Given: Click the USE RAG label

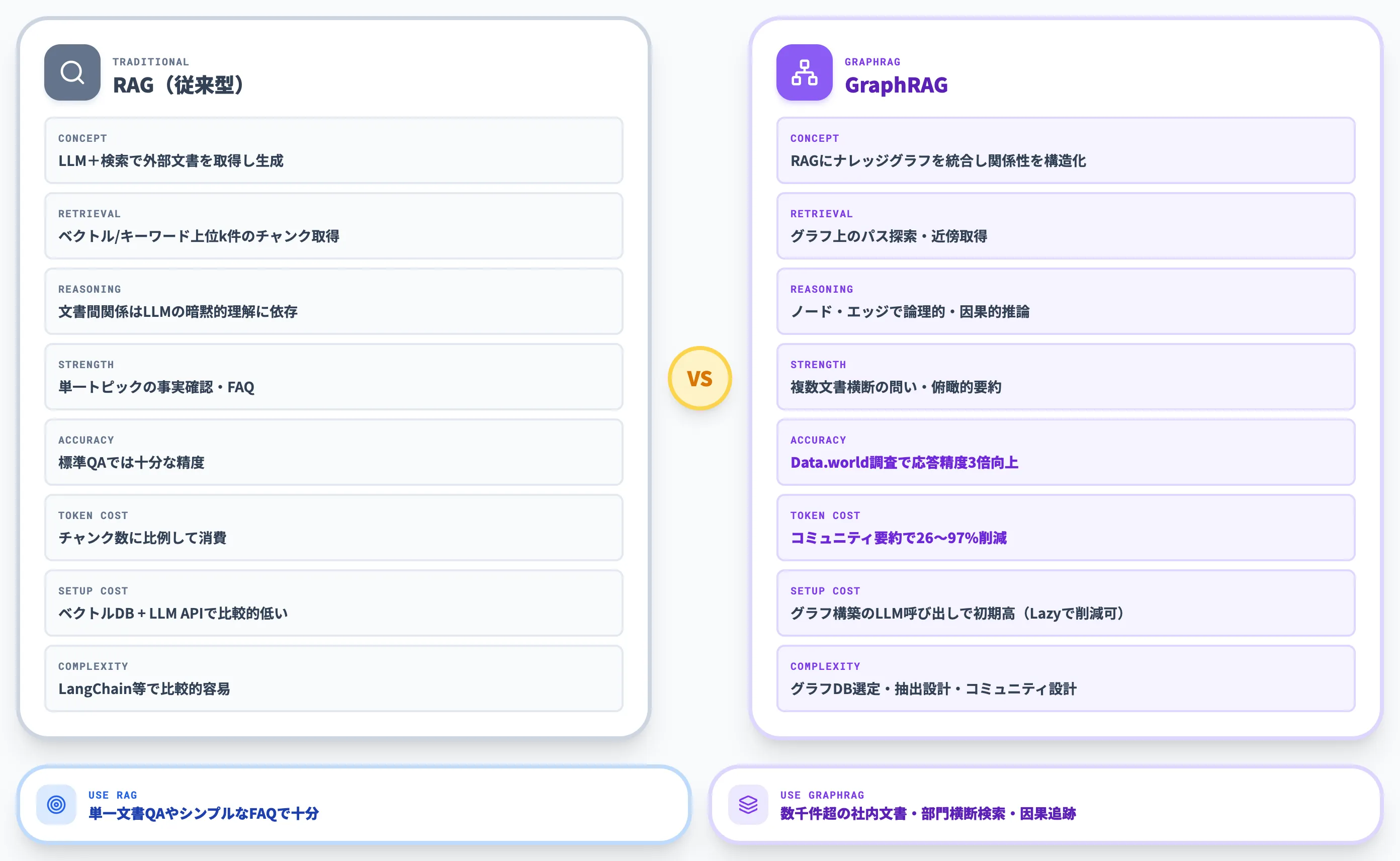Looking at the screenshot, I should click(x=113, y=795).
